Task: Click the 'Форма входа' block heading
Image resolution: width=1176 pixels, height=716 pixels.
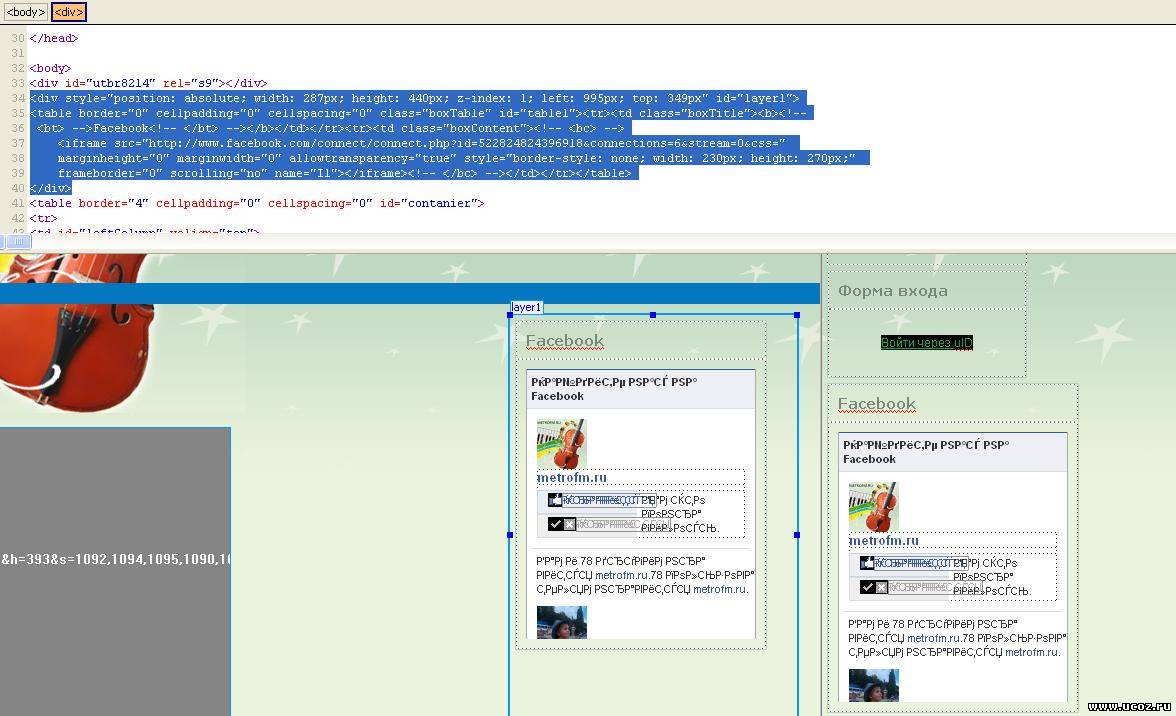Action: [x=892, y=291]
